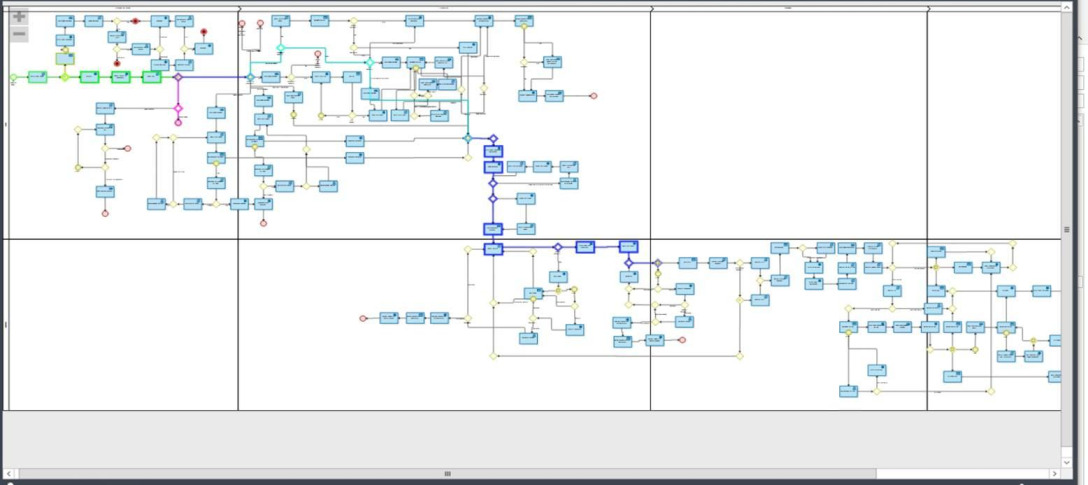Select the green start event circle
The width and height of the screenshot is (1088, 485).
click(13, 77)
